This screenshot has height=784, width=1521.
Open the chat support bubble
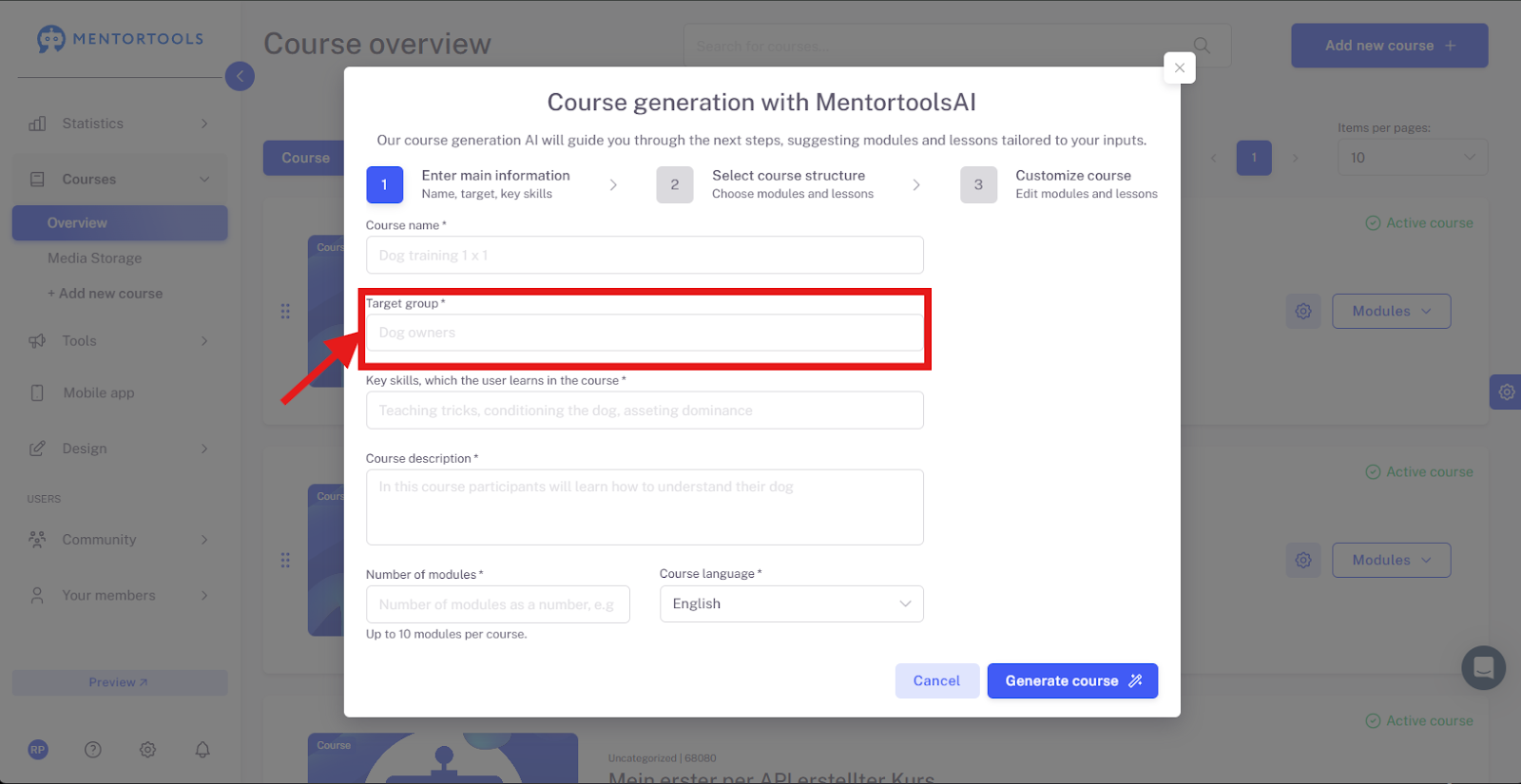coord(1484,668)
